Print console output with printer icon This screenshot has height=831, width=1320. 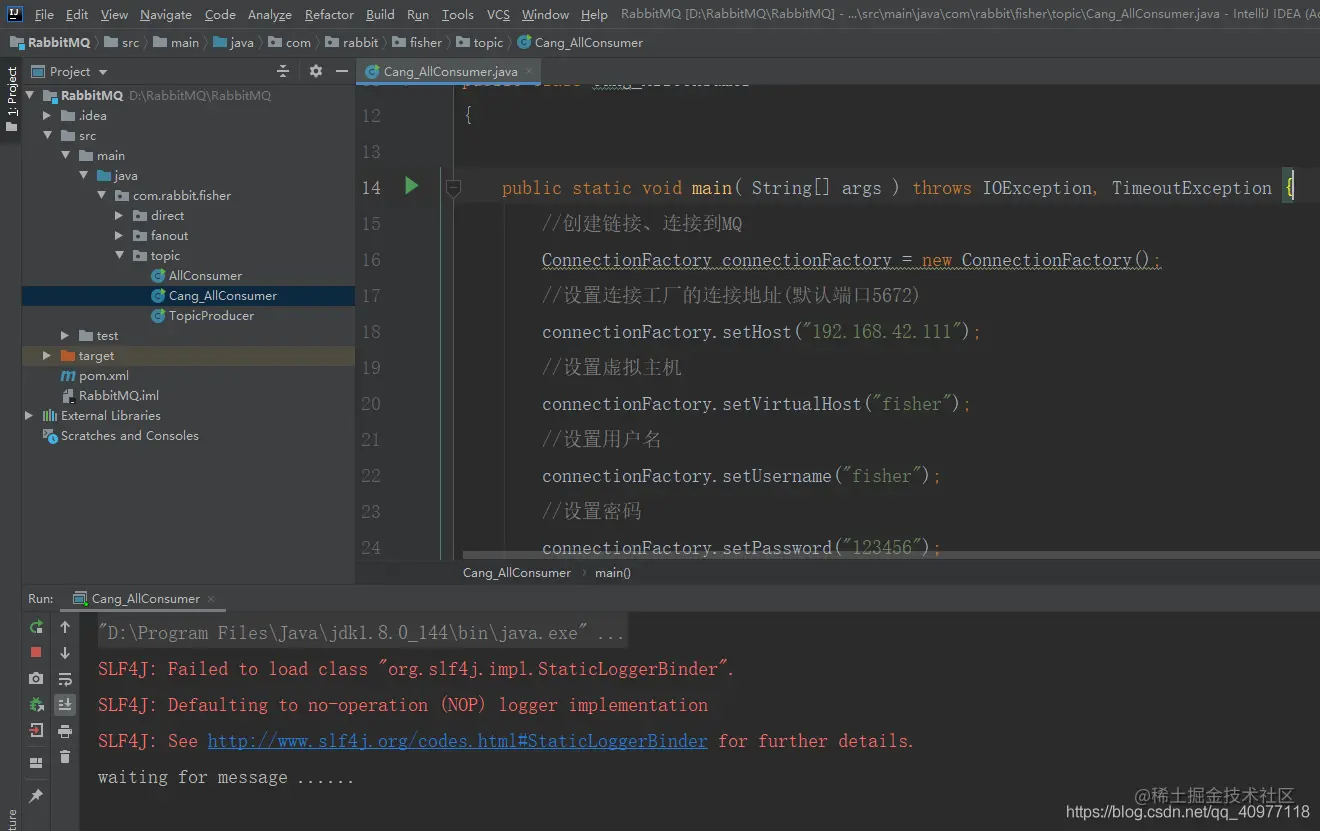click(65, 731)
